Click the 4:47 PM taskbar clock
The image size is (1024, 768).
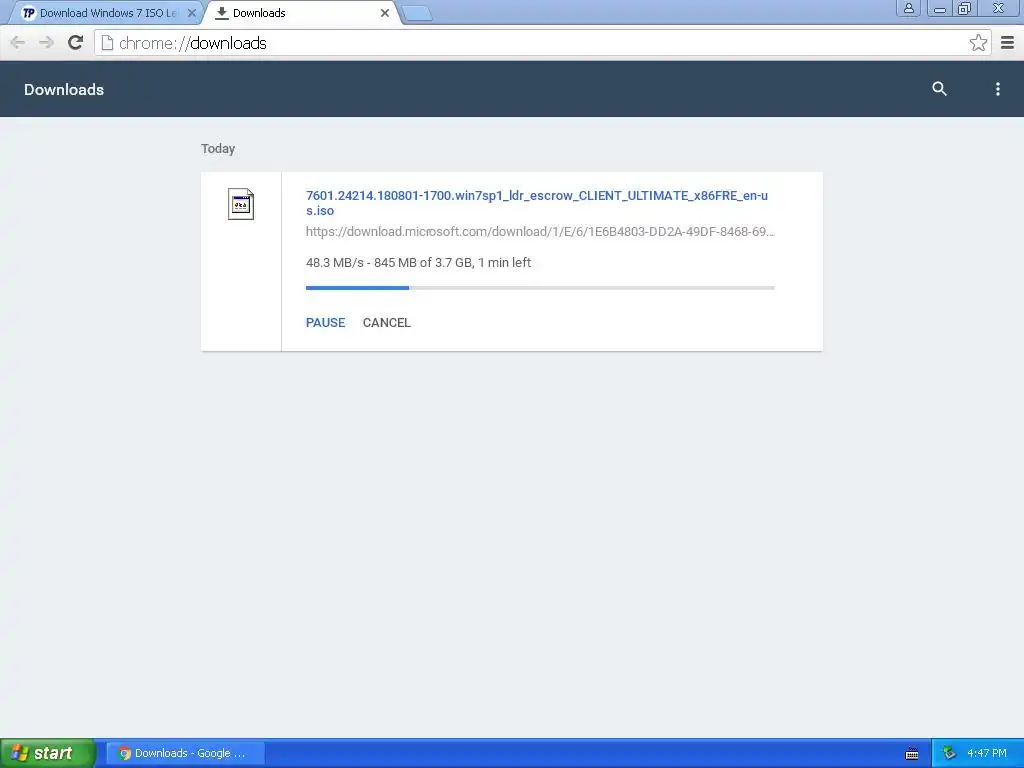click(987, 754)
